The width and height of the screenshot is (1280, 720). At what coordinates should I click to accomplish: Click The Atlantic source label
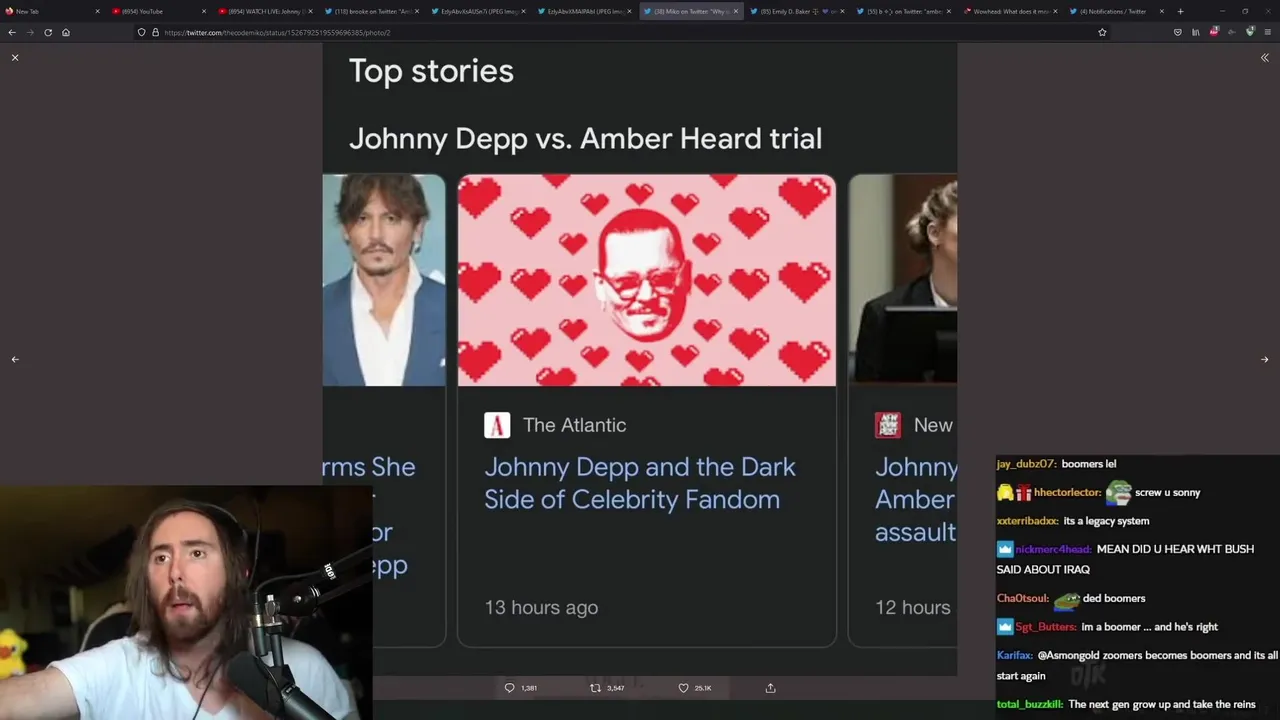pos(574,425)
